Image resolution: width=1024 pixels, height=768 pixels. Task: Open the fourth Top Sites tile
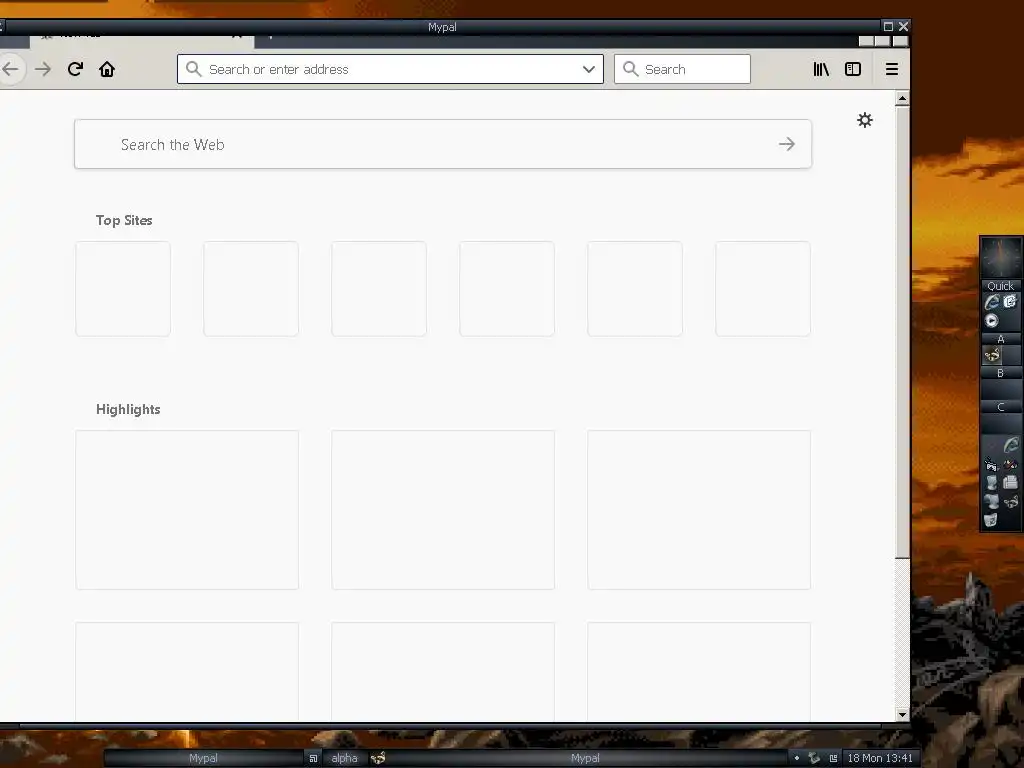point(507,289)
